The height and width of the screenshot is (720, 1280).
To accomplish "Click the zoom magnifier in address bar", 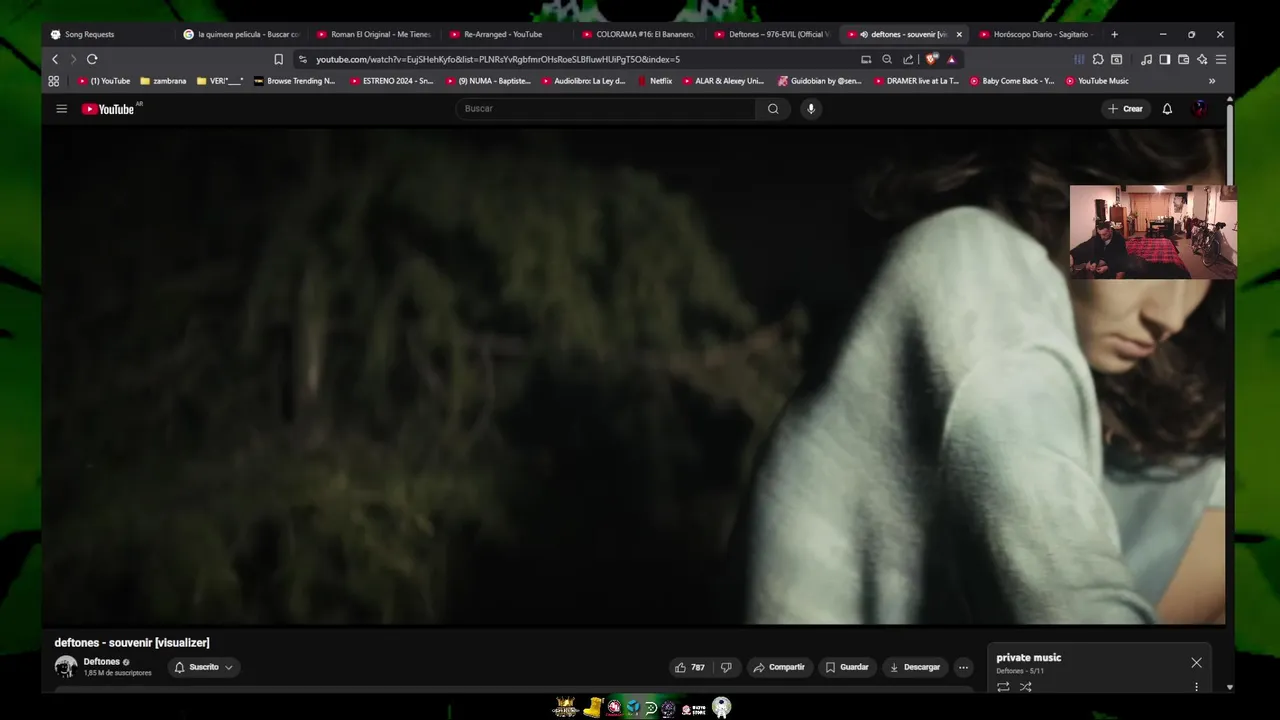I will click(887, 59).
